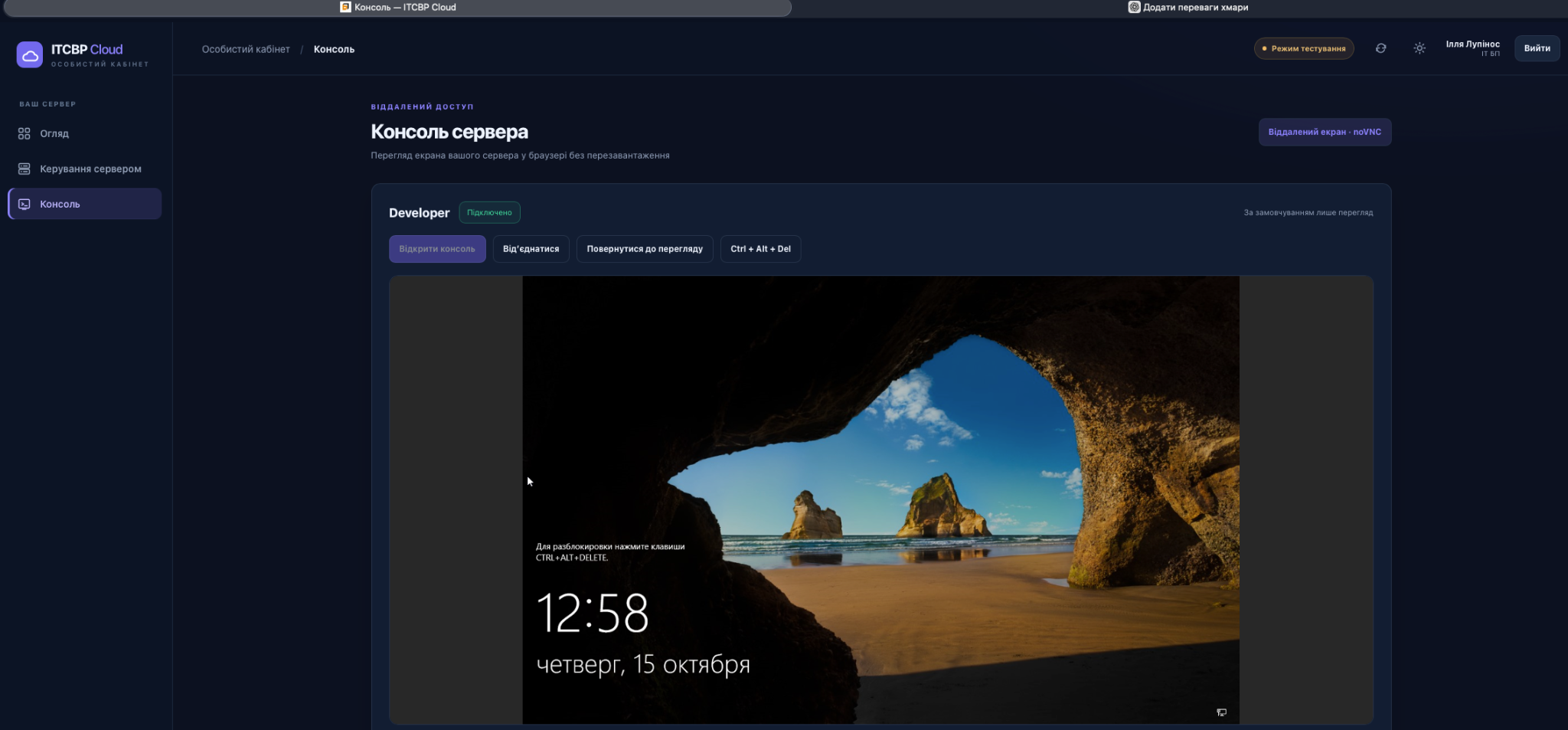The image size is (1568, 730).
Task: Click the Відкрити консоль button
Action: pyautogui.click(x=437, y=249)
